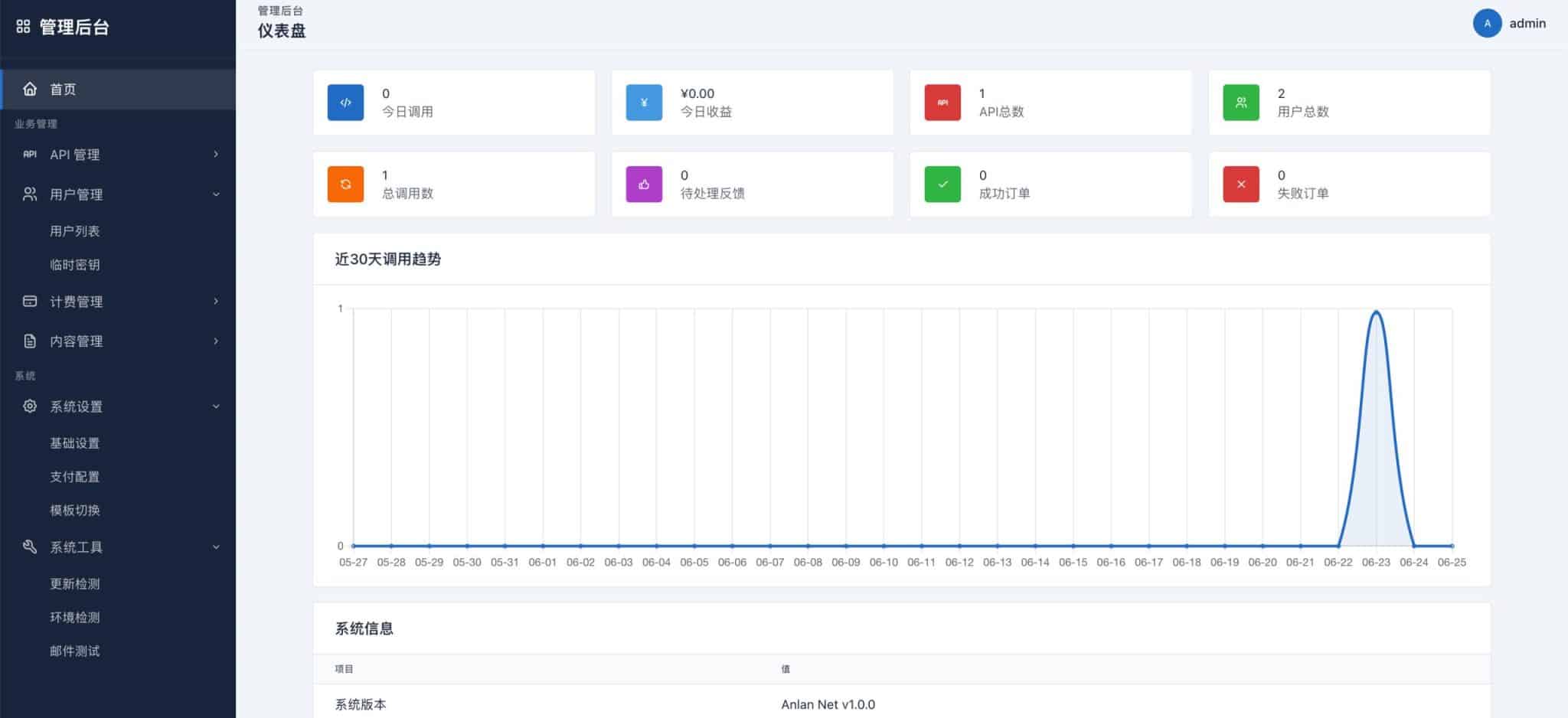Collapse the 系统设置 submenu
Image resolution: width=1568 pixels, height=718 pixels.
pyautogui.click(x=118, y=406)
